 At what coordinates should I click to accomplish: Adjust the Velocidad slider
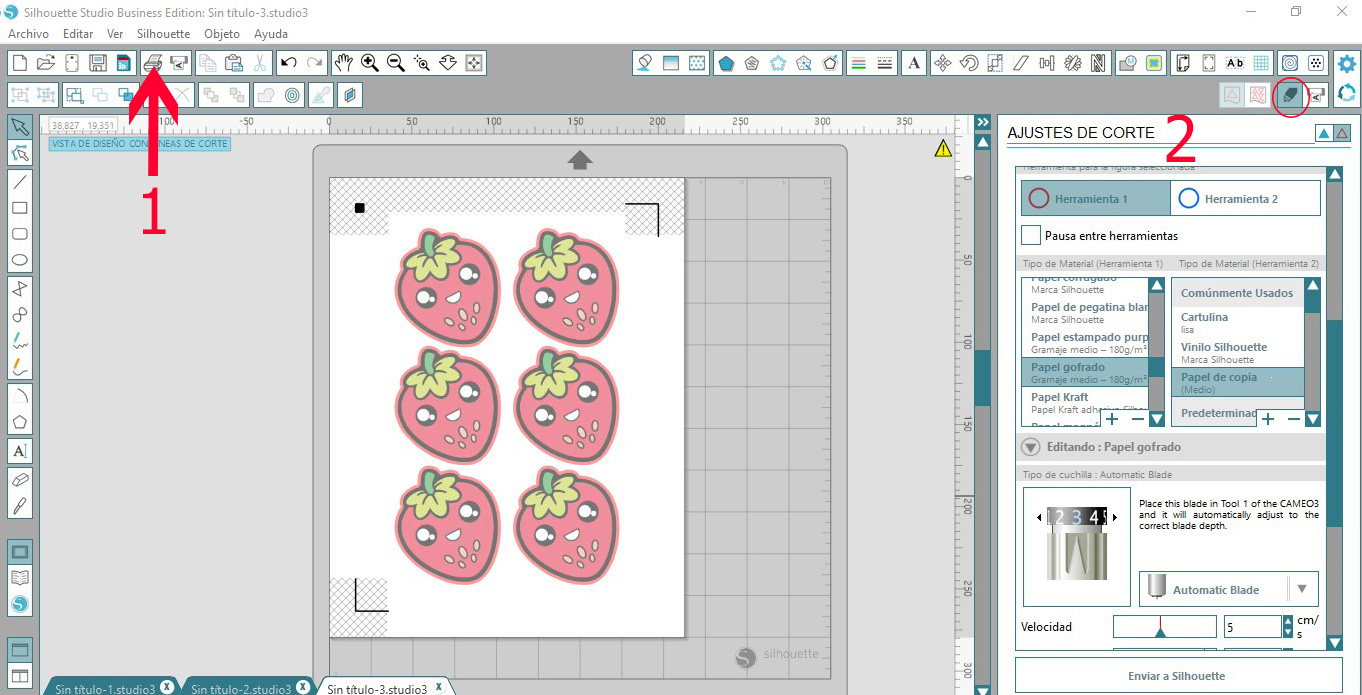point(1164,627)
